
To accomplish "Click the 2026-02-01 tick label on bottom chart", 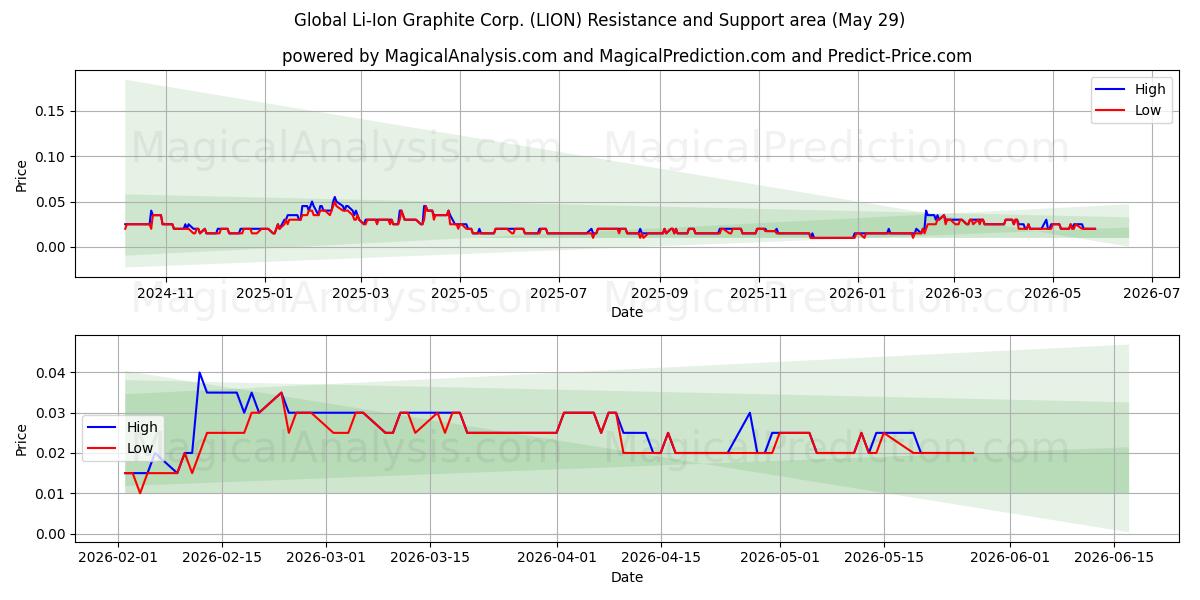I will pyautogui.click(x=119, y=558).
